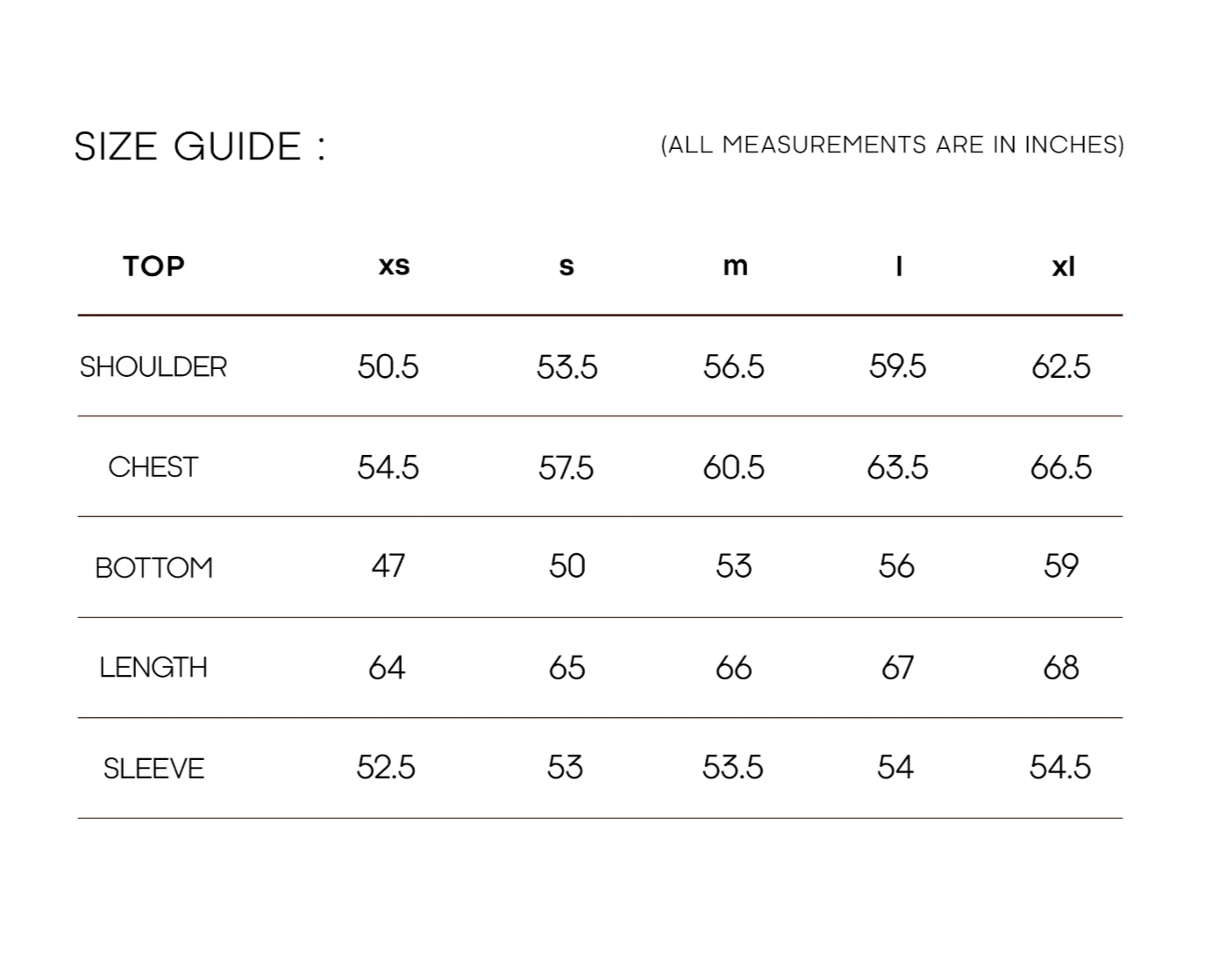This screenshot has width=1219, height=980.
Task: Click the BOTTOM row label
Action: pyautogui.click(x=153, y=568)
